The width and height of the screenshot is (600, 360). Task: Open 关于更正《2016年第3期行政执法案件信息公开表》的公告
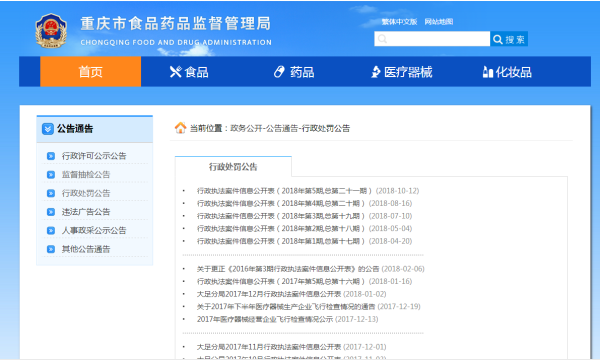pyautogui.click(x=288, y=269)
